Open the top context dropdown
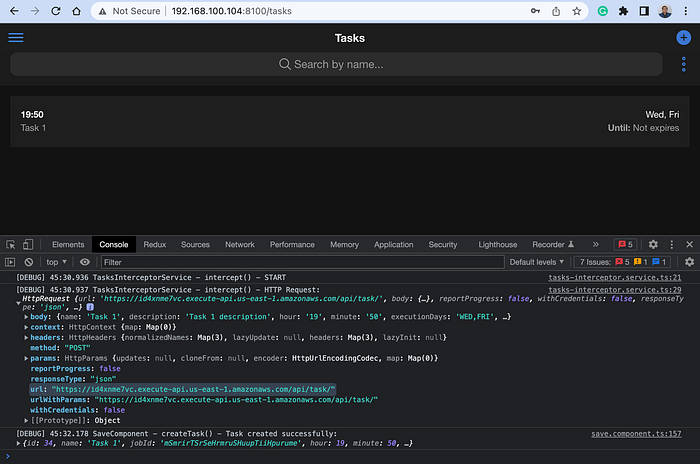Screen dimensions: 700x464 click(x=57, y=262)
